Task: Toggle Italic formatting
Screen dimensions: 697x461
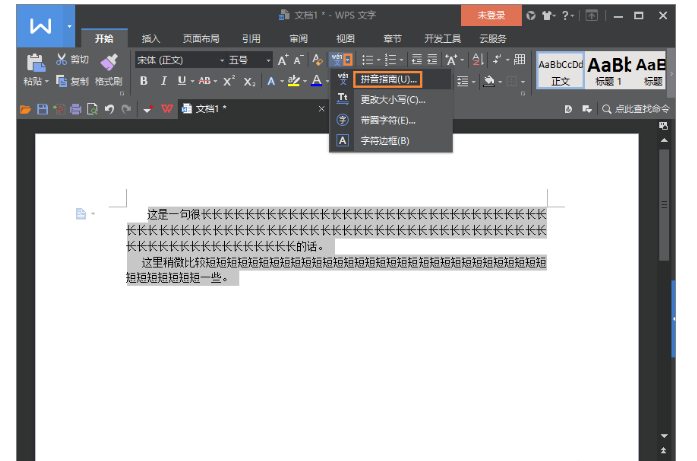Action: tap(164, 81)
